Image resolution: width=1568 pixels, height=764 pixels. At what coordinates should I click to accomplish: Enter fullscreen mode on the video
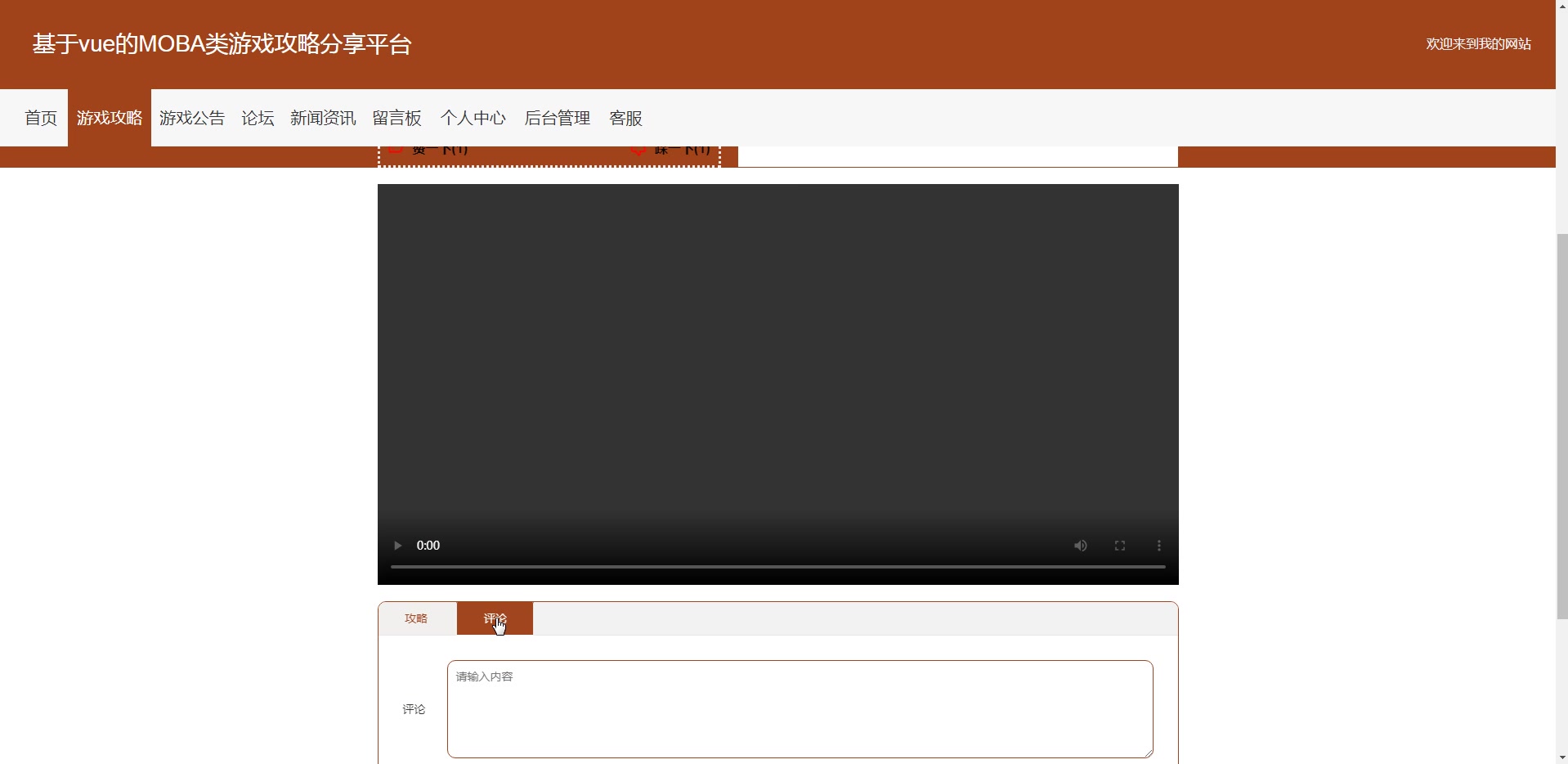click(1119, 546)
